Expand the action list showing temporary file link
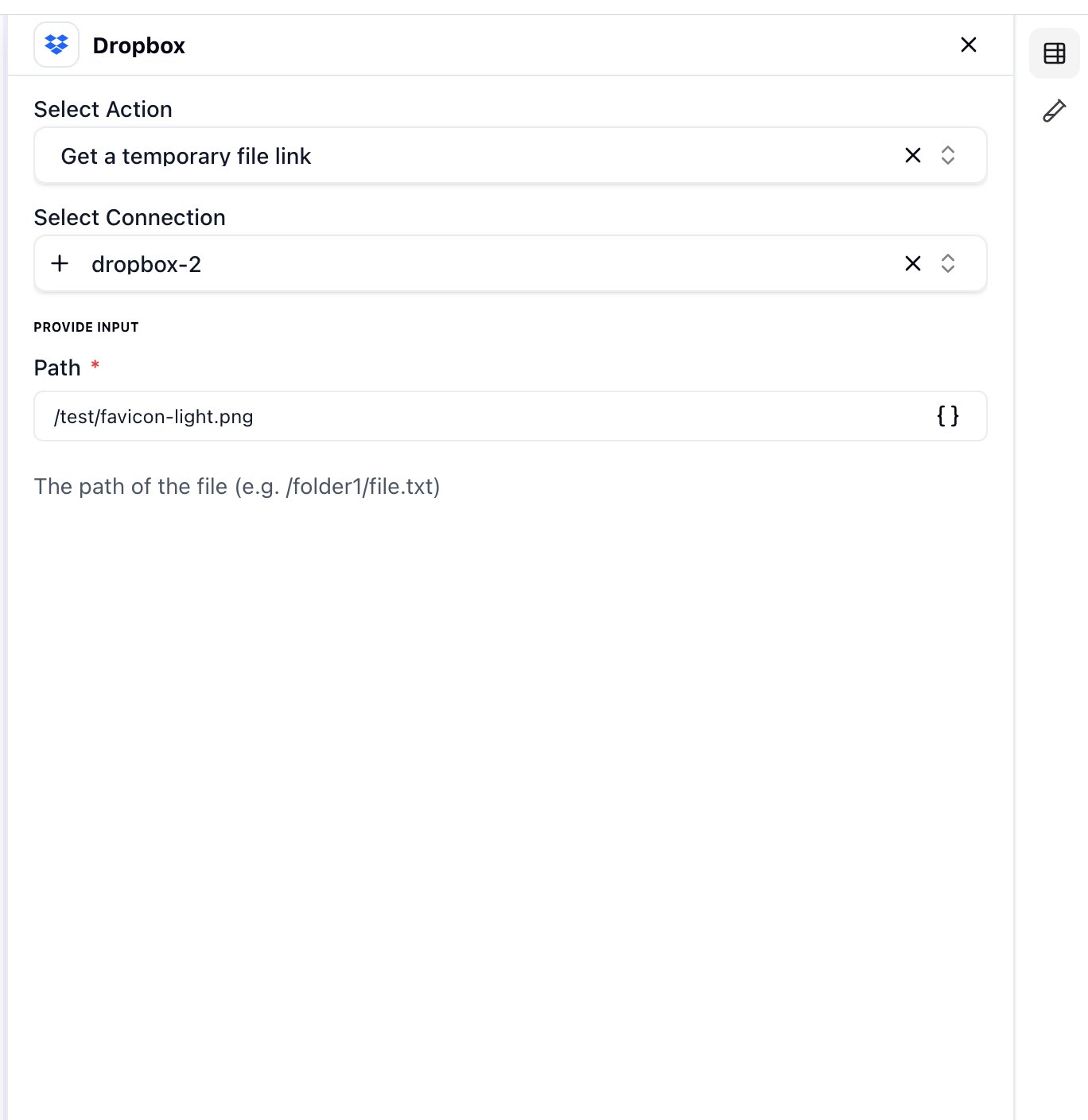The image size is (1088, 1120). pos(948,156)
